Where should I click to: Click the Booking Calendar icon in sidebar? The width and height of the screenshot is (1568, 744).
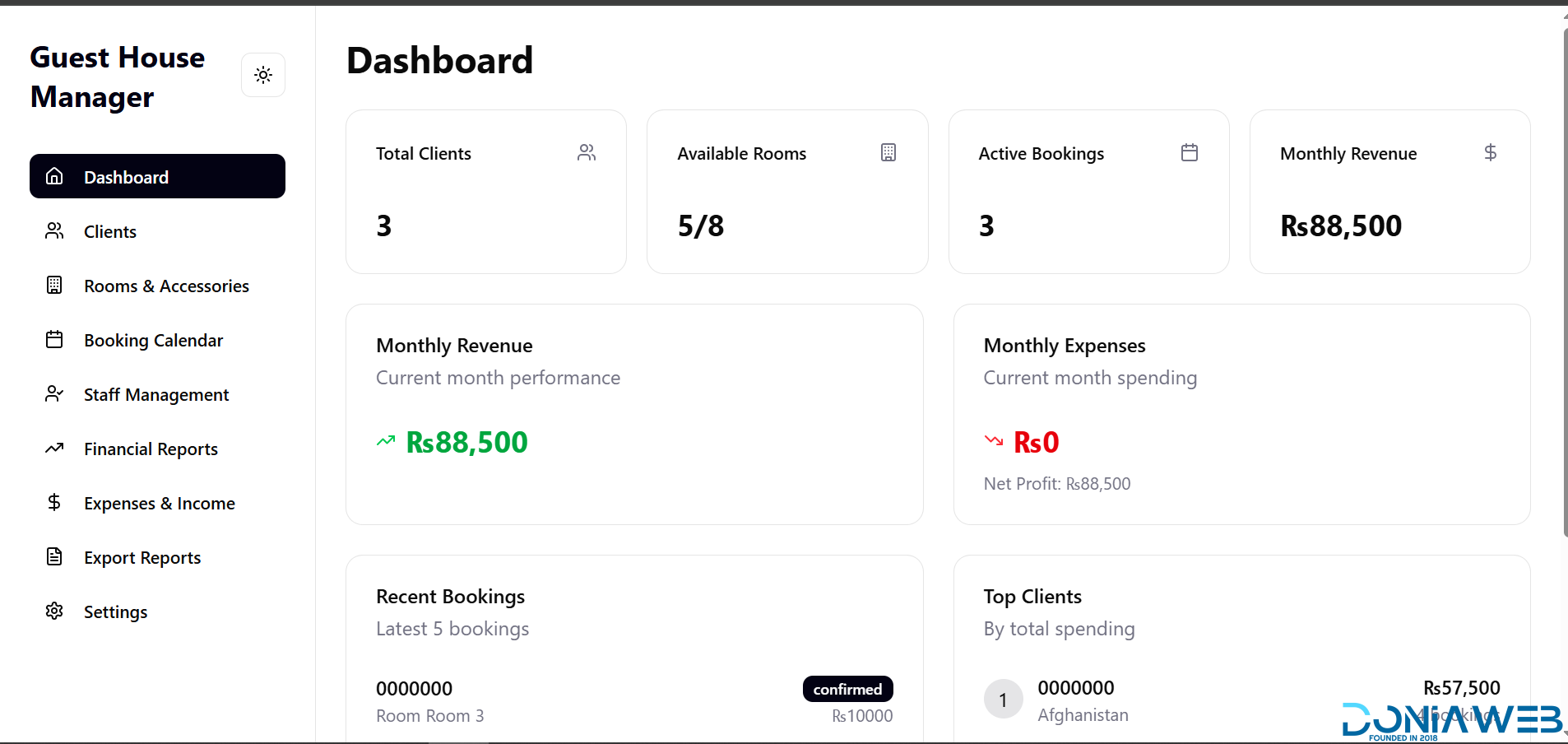(x=54, y=340)
